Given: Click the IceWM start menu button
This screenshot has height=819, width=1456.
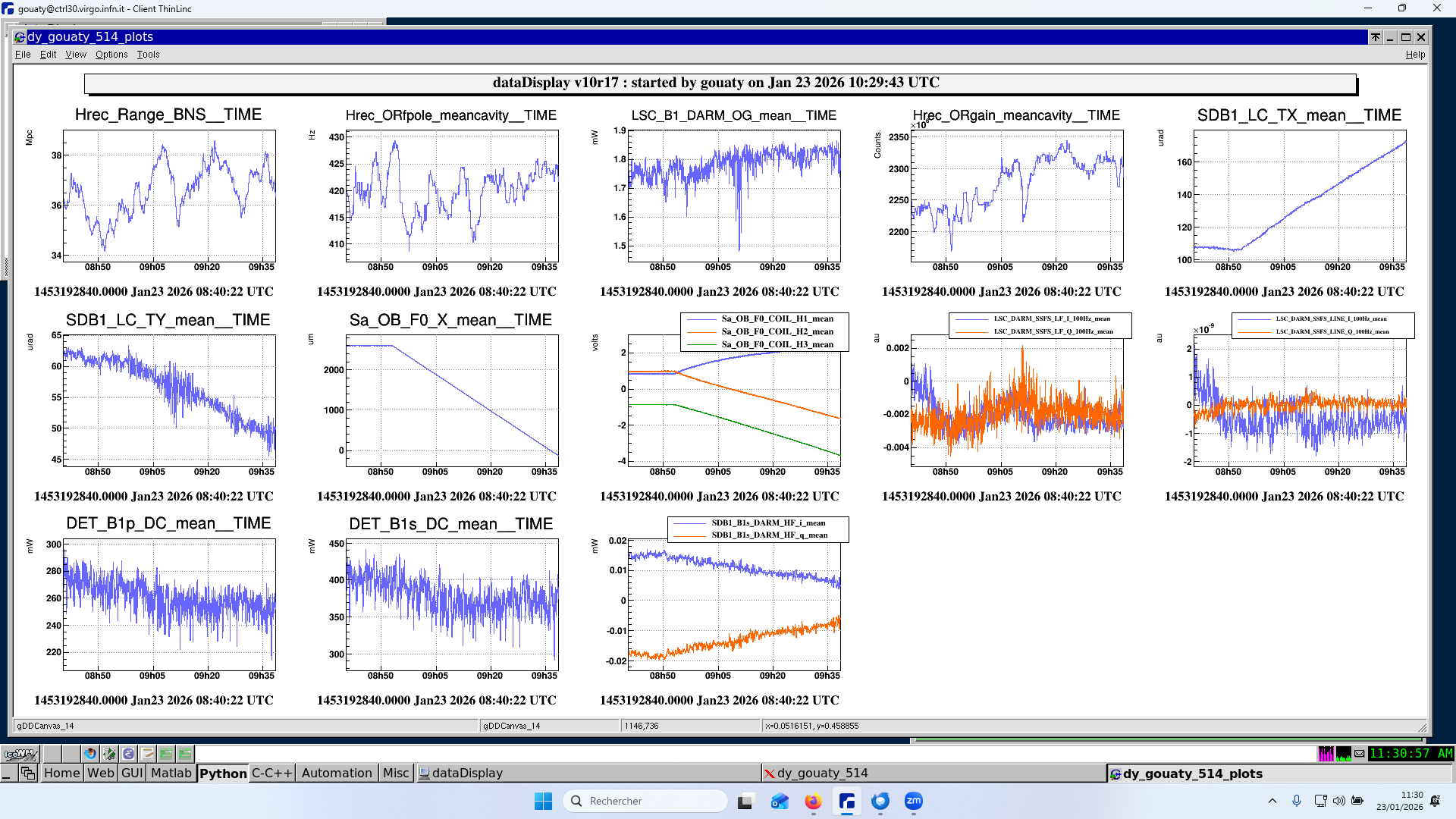Looking at the screenshot, I should (20, 754).
